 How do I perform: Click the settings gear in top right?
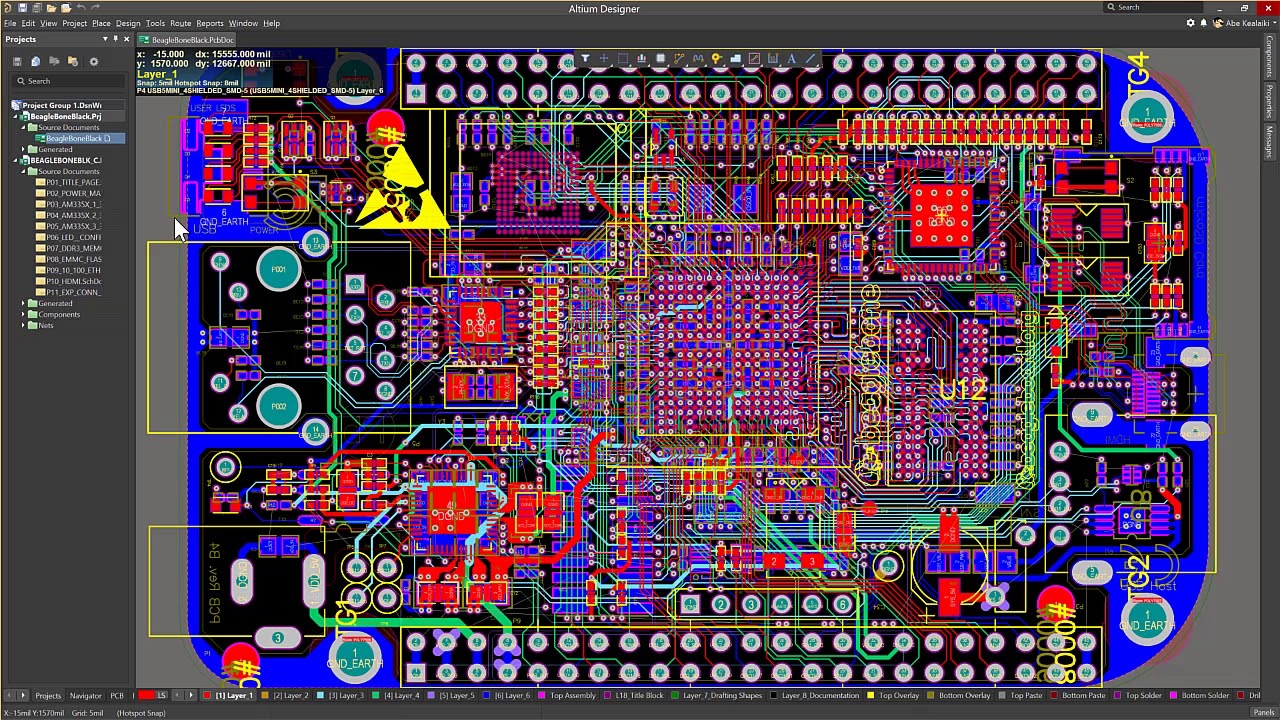[x=1190, y=23]
